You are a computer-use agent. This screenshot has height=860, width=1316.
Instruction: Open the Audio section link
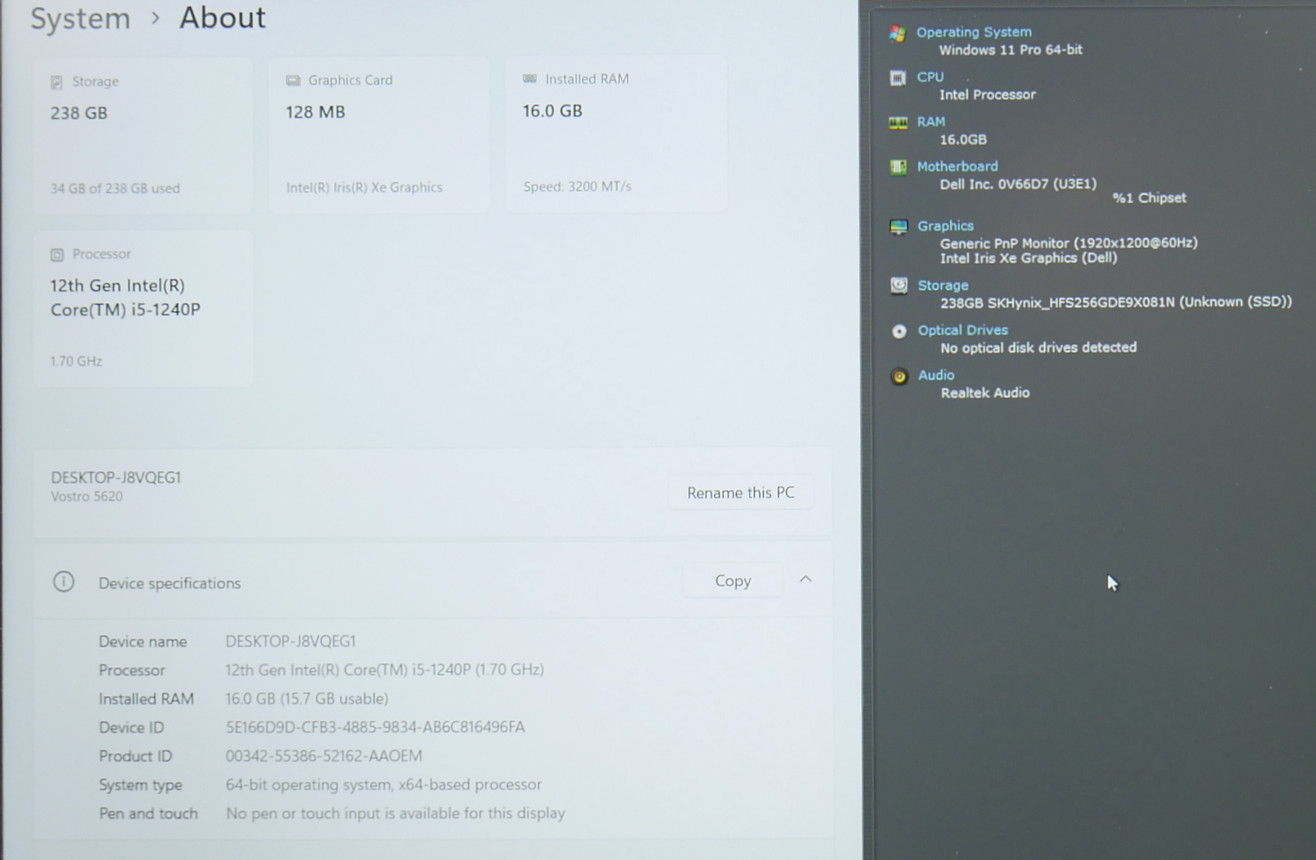pyautogui.click(x=936, y=375)
